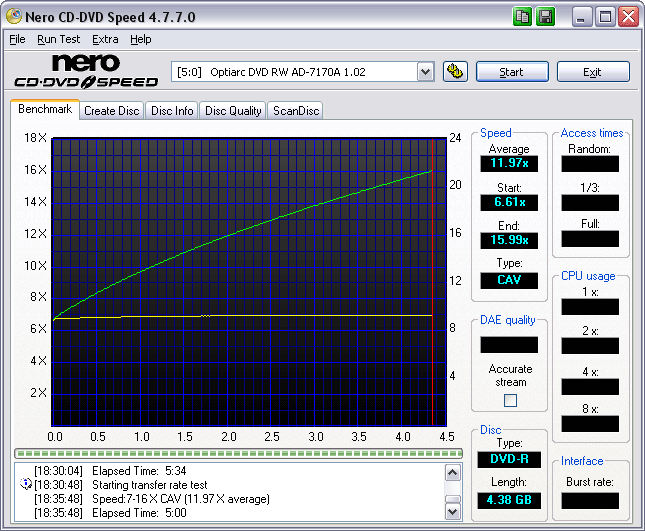Maximize the Nero CD-DVD Speed window
Image resolution: width=645 pixels, height=531 pixels.
point(605,17)
